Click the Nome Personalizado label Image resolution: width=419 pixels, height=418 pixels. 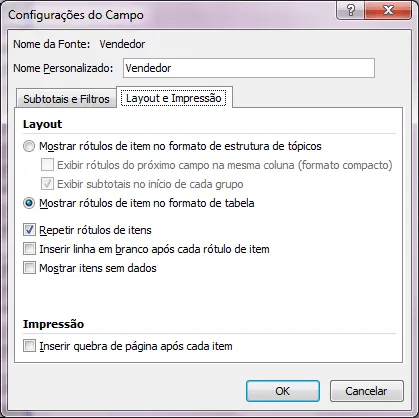(63, 68)
